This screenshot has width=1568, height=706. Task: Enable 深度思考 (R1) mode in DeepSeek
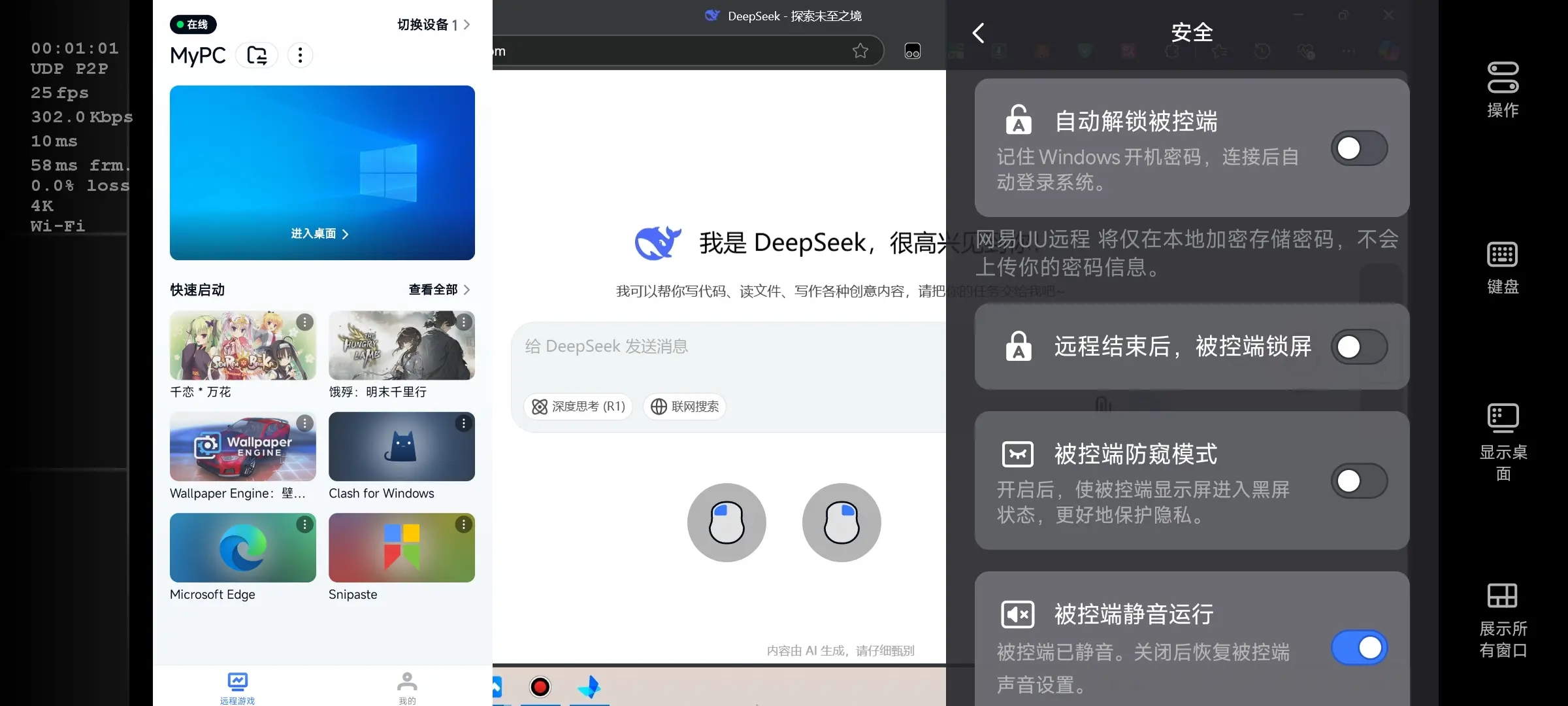point(578,407)
